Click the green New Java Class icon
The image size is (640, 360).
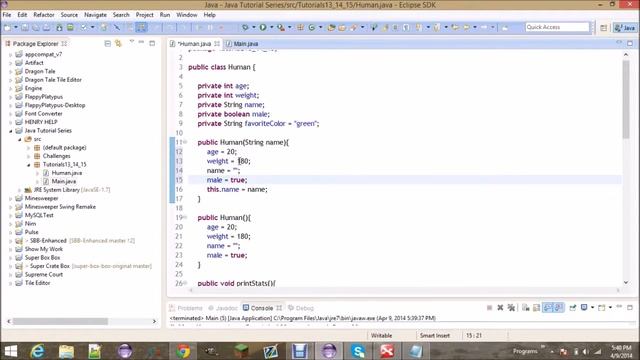tap(312, 27)
